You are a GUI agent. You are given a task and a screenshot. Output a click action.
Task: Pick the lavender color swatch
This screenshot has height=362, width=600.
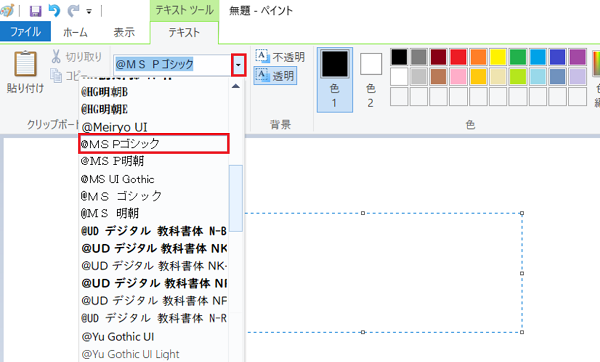point(577,77)
